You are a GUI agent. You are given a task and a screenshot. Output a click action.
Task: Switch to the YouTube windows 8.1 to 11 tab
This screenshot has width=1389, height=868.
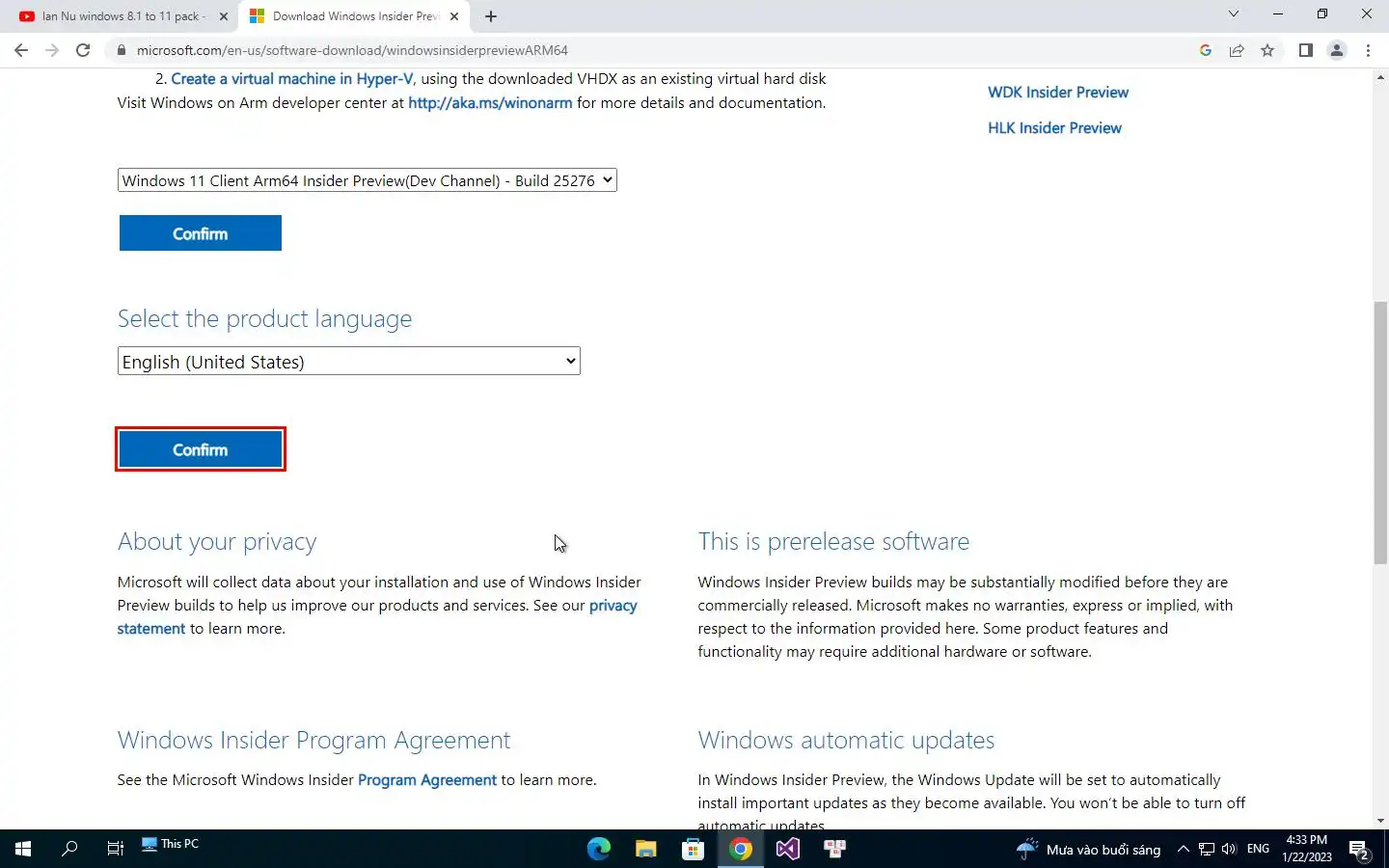(x=124, y=16)
